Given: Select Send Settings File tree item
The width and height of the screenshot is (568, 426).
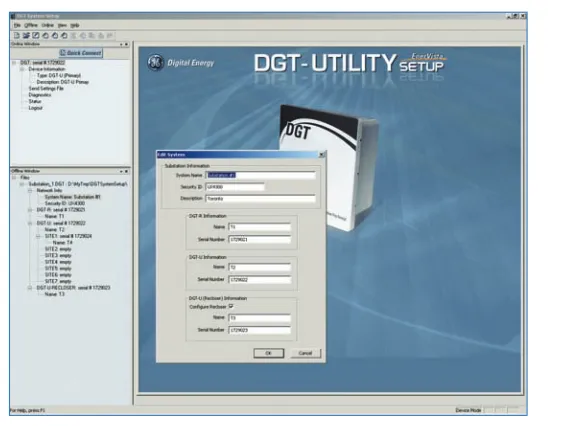Looking at the screenshot, I should (46, 88).
